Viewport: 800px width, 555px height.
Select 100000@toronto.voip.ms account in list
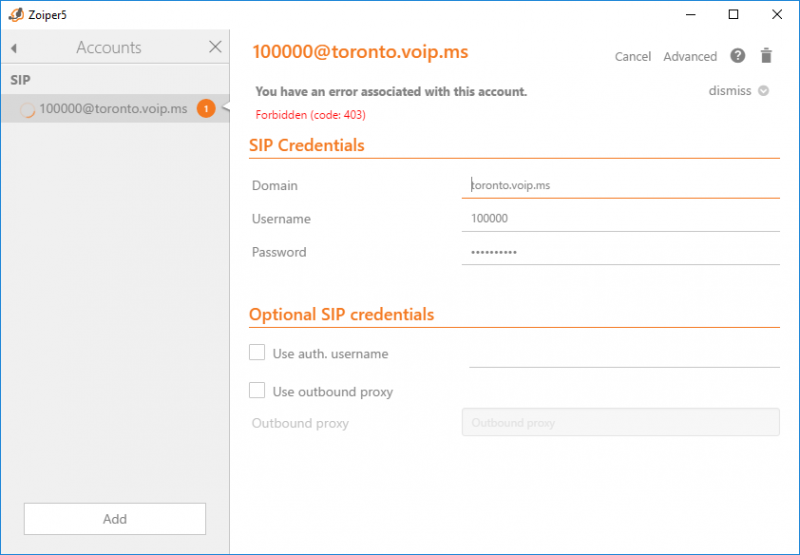[115, 109]
